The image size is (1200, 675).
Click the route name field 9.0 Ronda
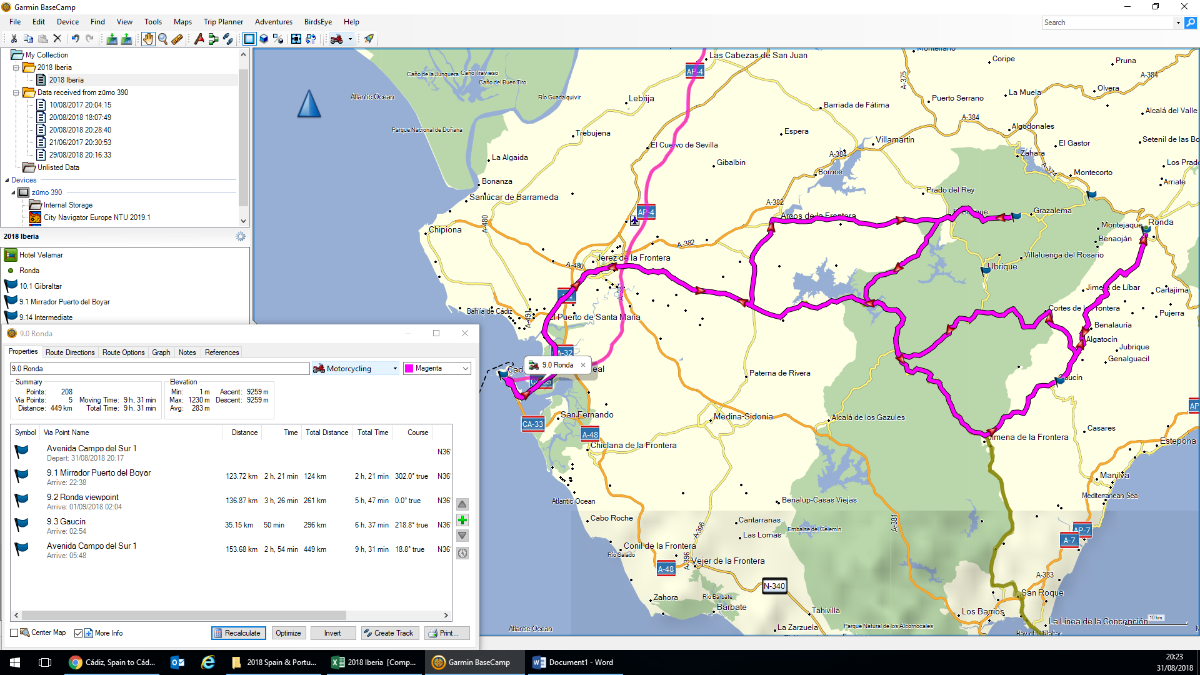[x=159, y=368]
